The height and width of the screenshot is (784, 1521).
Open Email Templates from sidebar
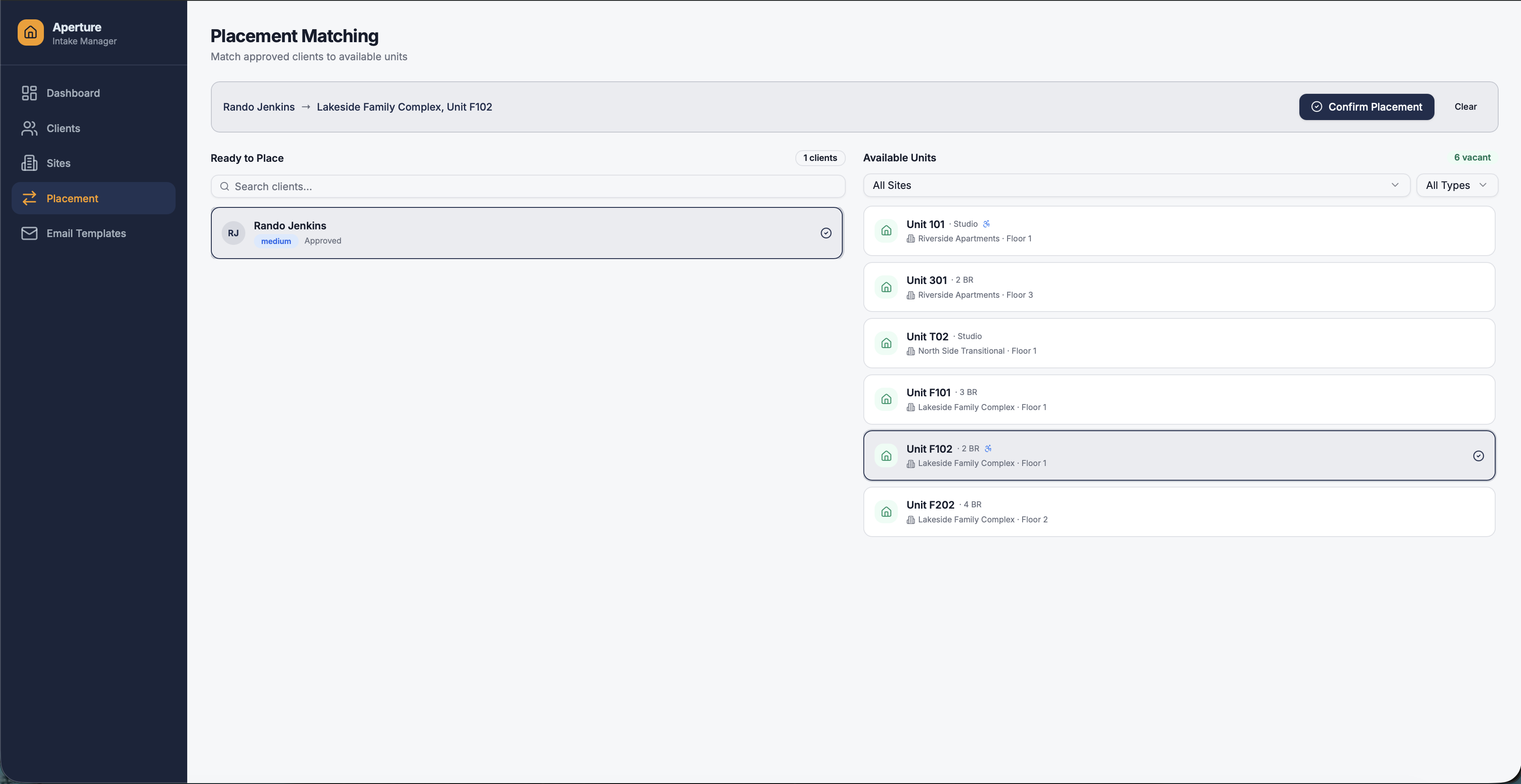pos(93,233)
